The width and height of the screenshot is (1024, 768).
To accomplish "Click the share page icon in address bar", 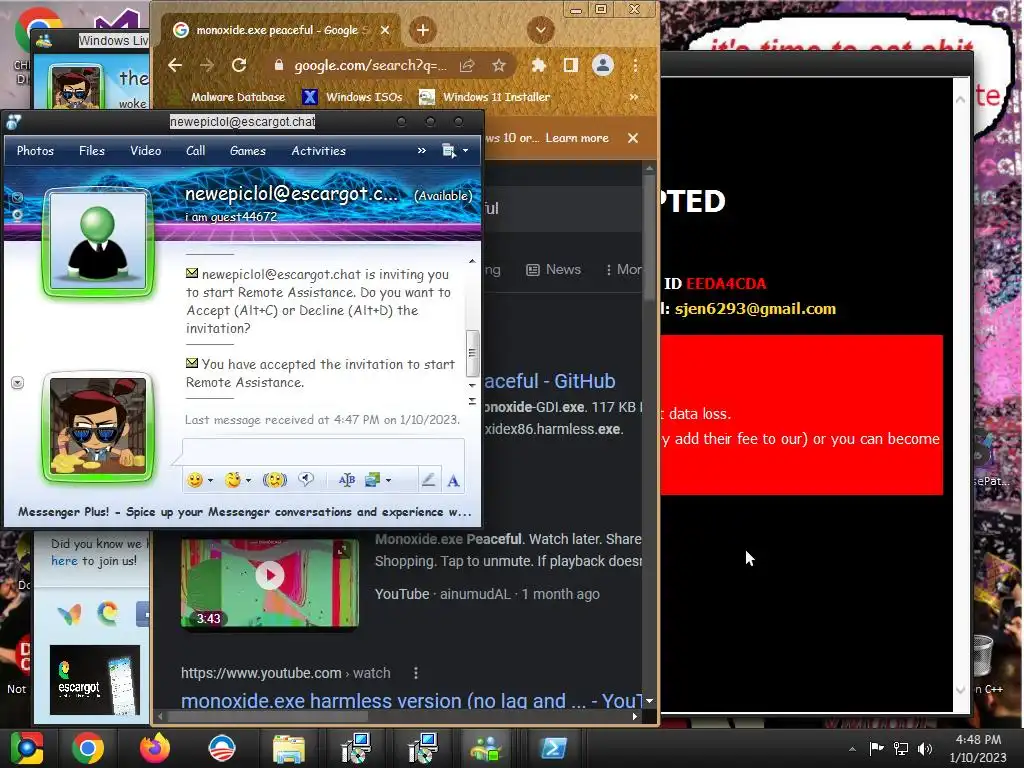I will 467,65.
